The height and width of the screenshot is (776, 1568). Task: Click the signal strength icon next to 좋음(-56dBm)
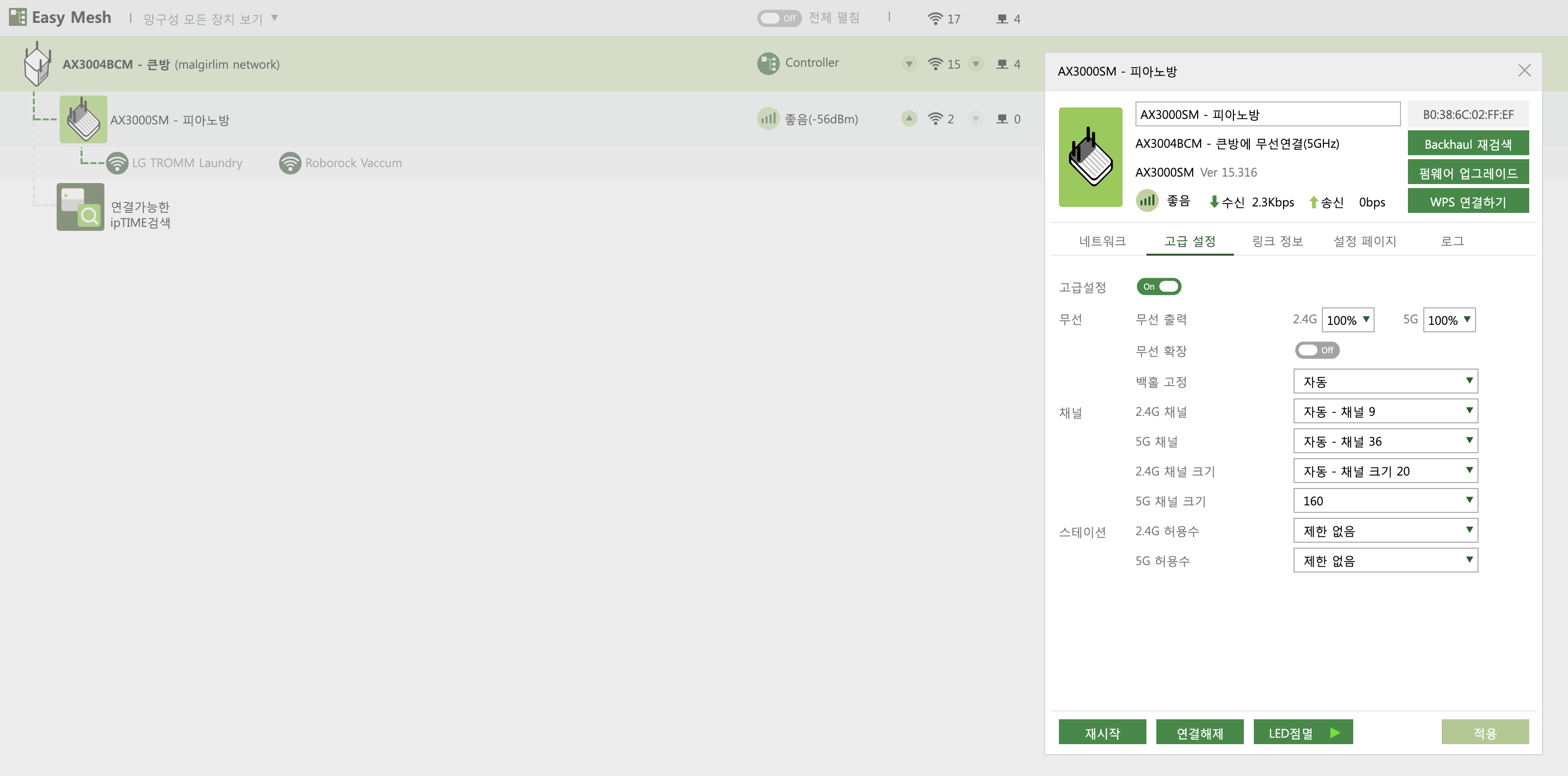tap(768, 119)
